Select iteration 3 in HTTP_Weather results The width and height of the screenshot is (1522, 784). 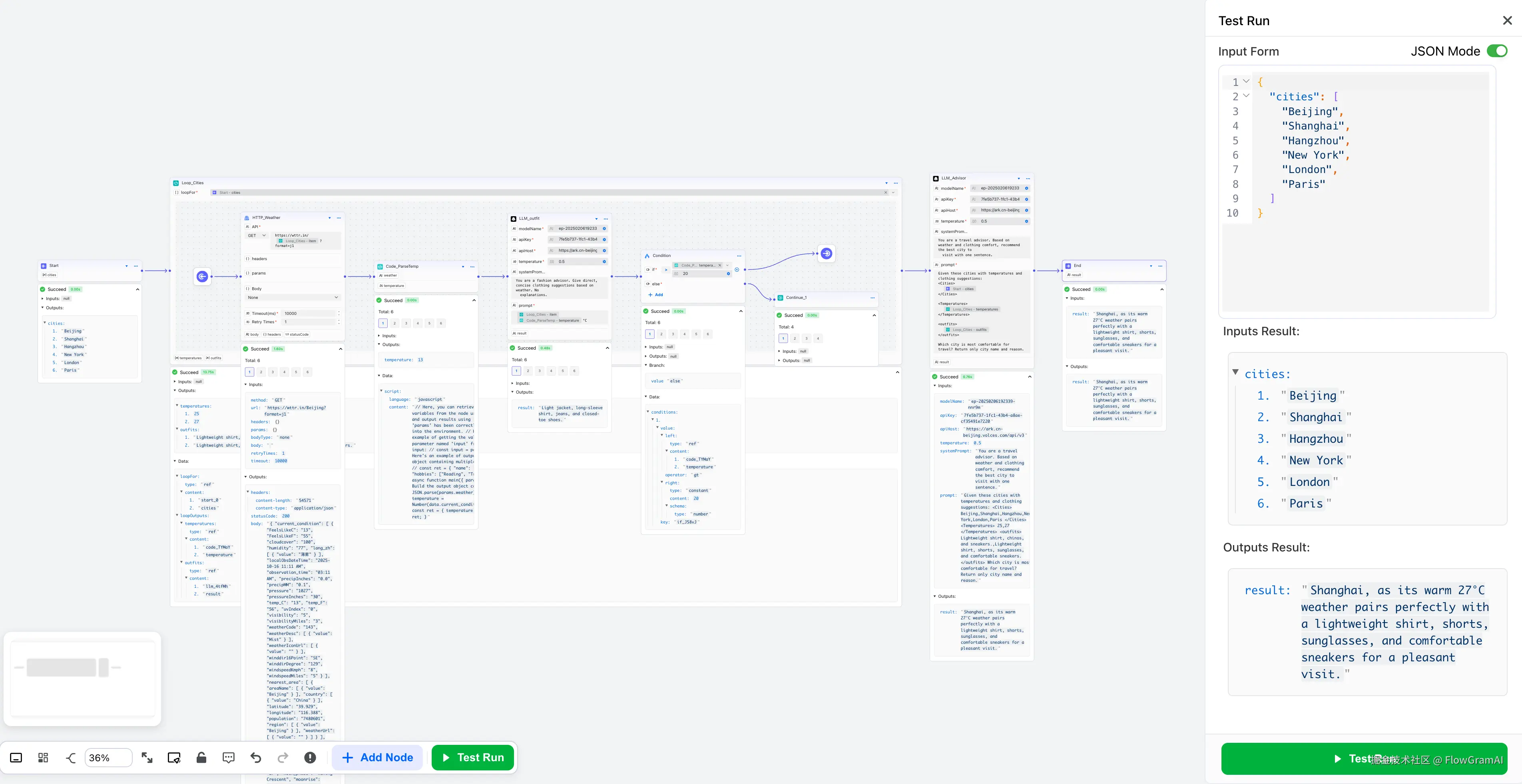point(272,372)
